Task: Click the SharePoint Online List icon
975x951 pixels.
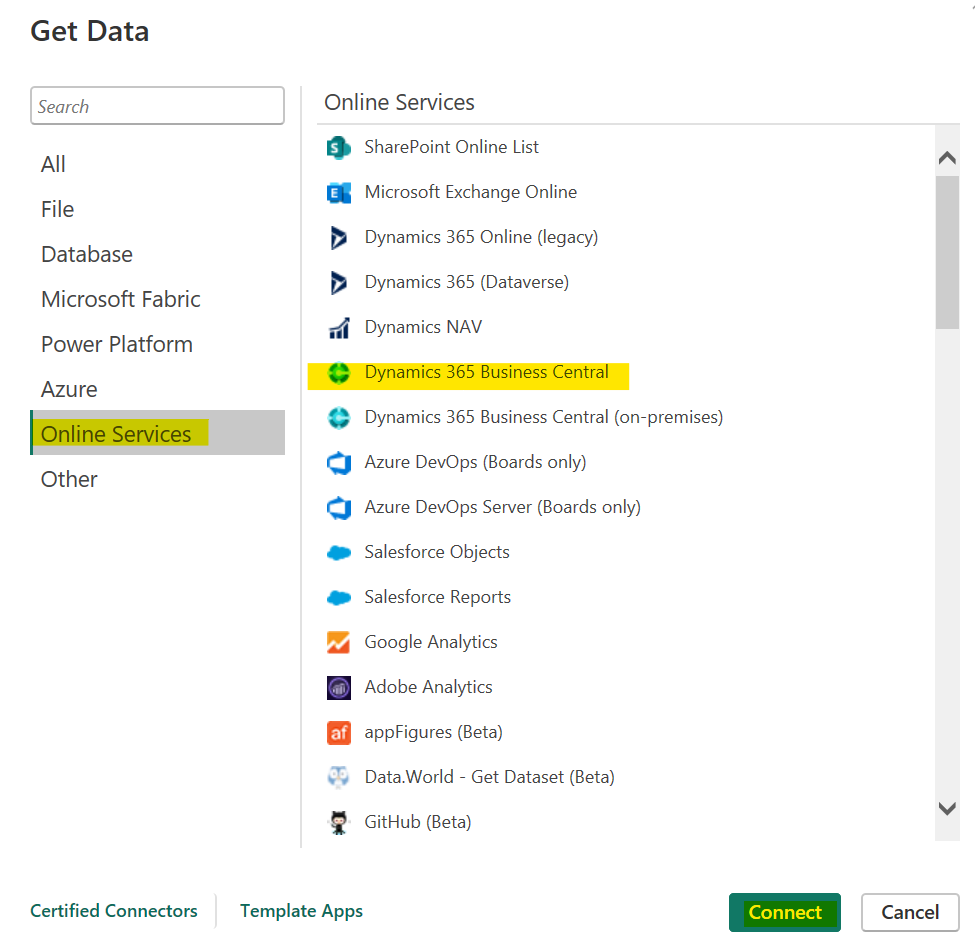Action: (x=339, y=147)
